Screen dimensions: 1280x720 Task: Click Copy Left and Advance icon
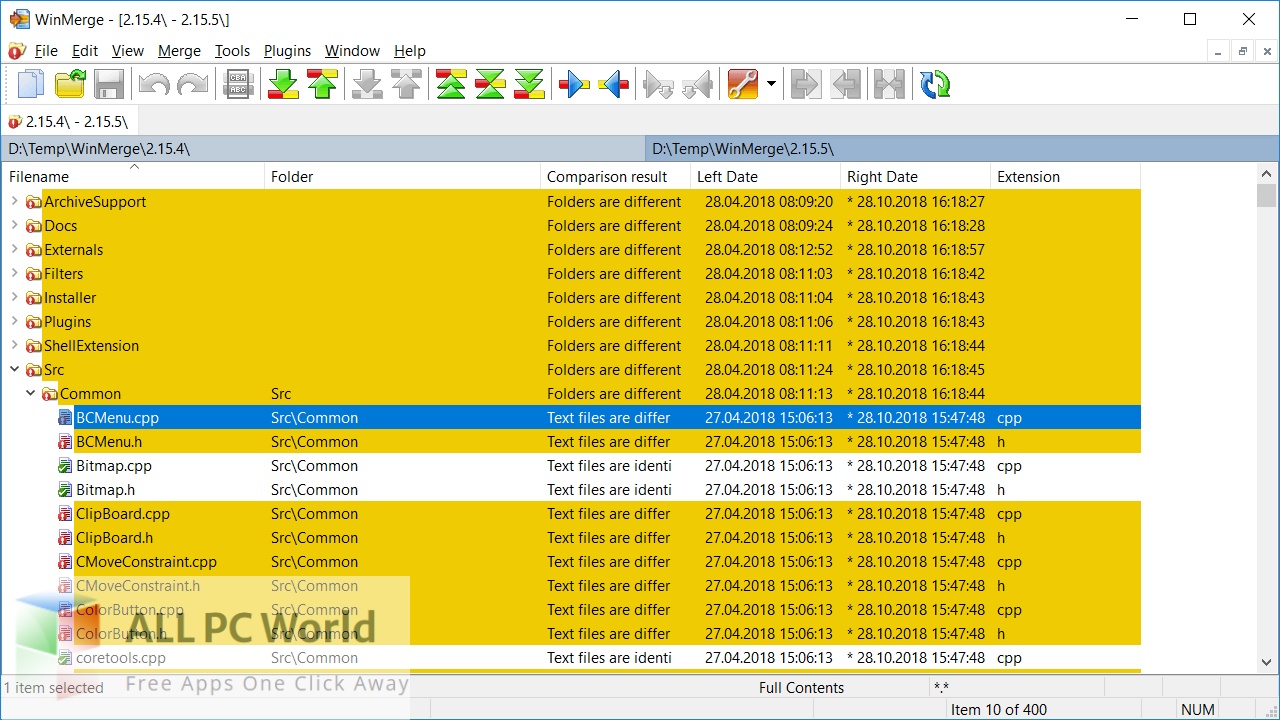pos(697,85)
